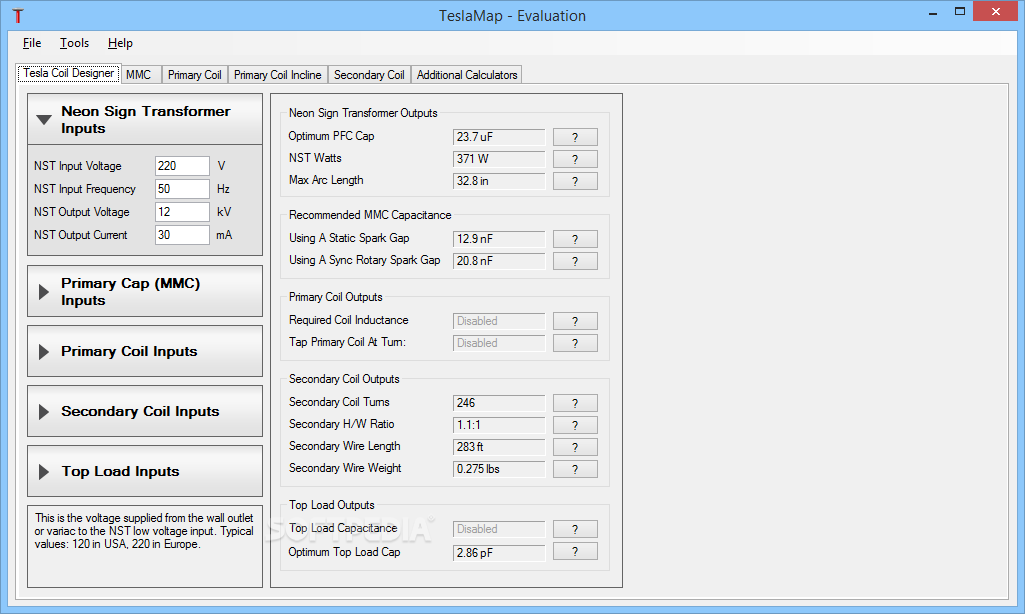Expand the Primary Cap (MMC) Inputs section
1025x614 pixels.
coord(144,292)
